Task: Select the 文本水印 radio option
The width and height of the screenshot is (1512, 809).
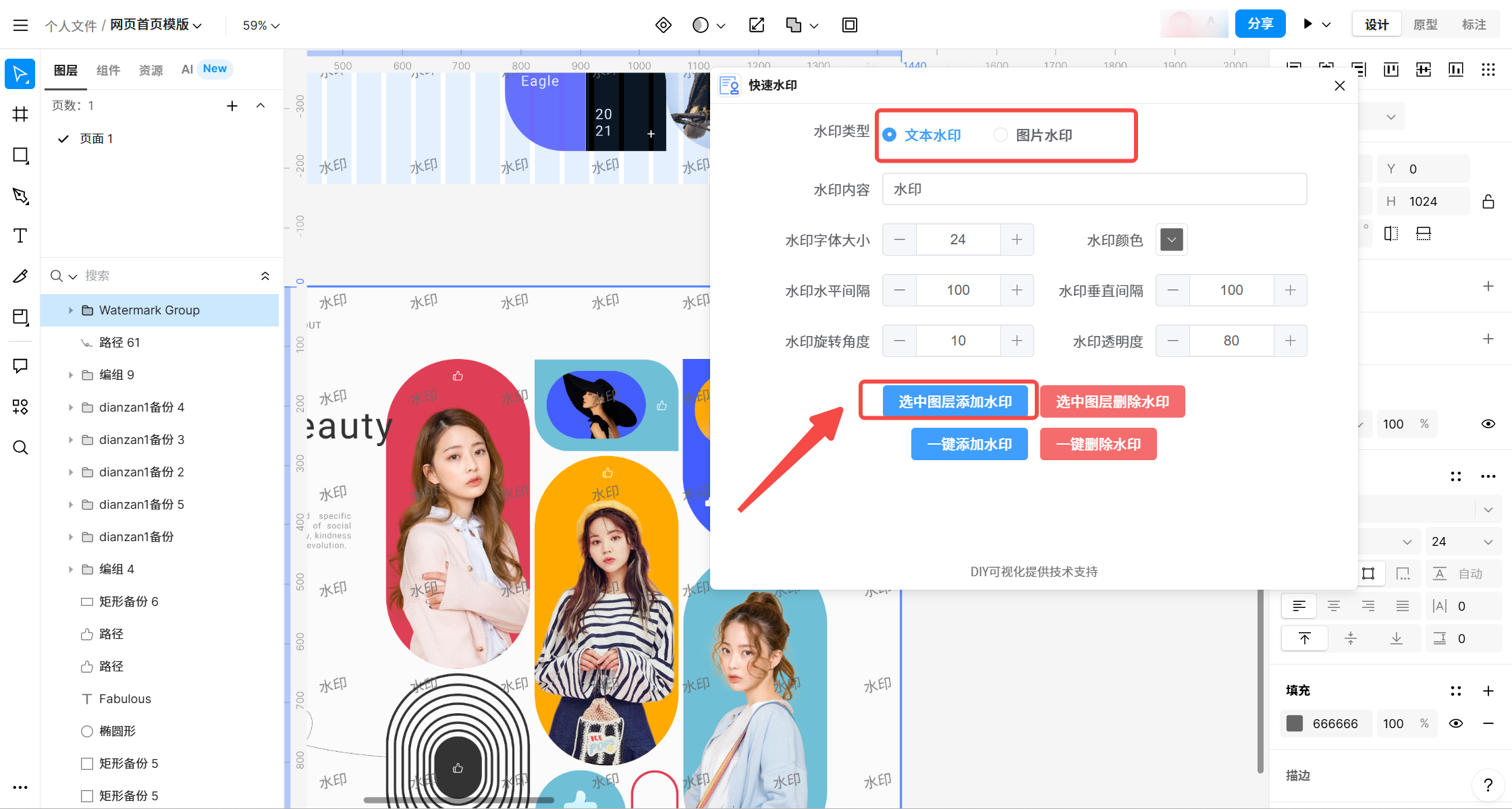Action: pos(922,135)
